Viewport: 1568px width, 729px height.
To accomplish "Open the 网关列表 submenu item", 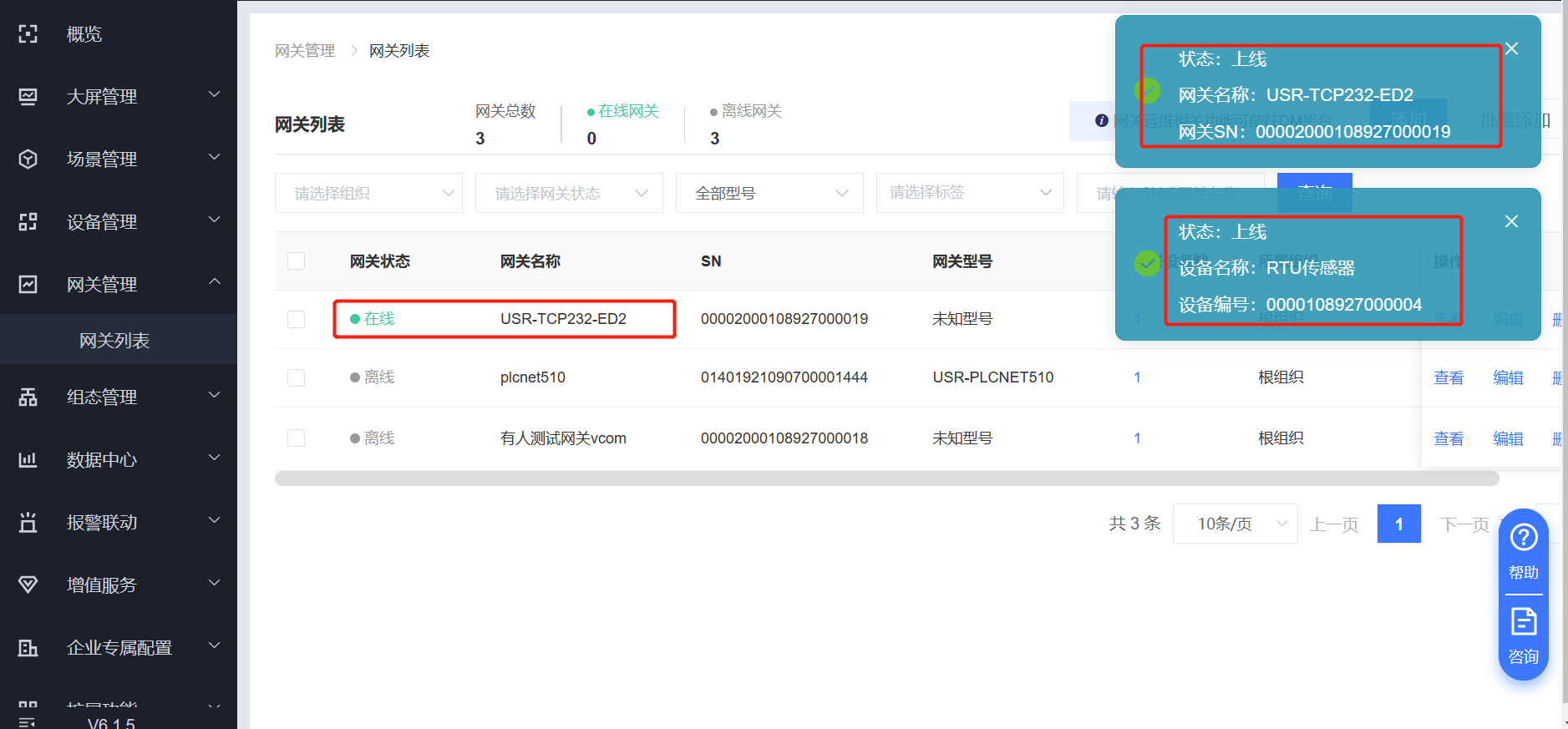I will 114,341.
